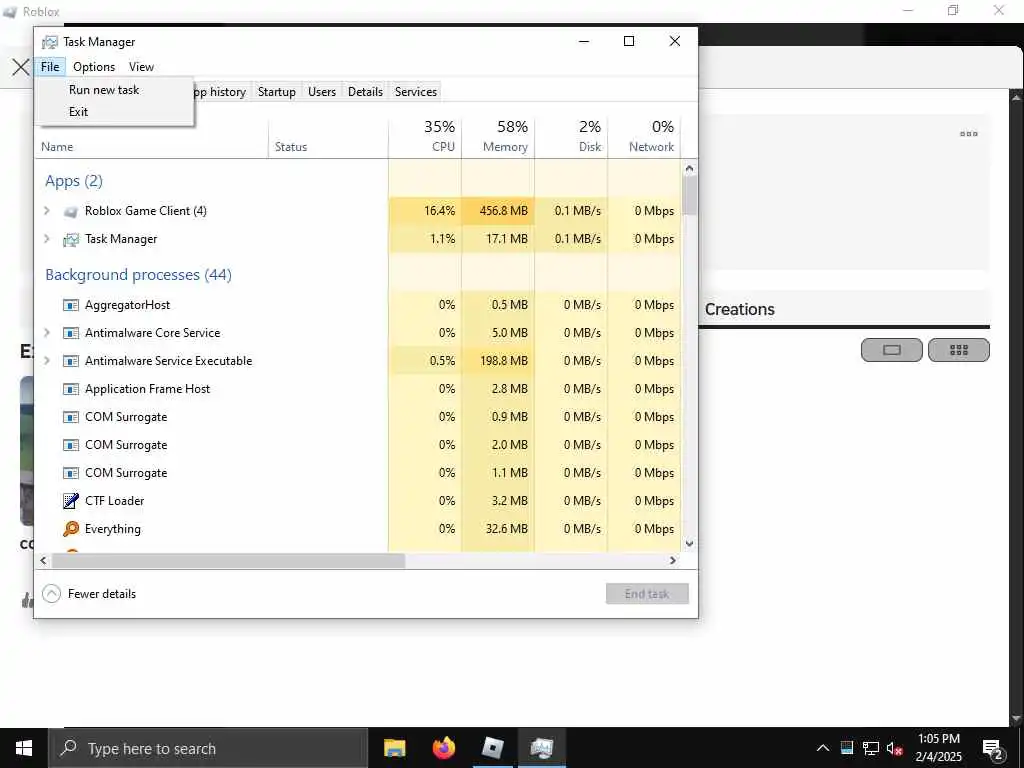
Task: Click the Everything magnifier icon
Action: click(71, 529)
